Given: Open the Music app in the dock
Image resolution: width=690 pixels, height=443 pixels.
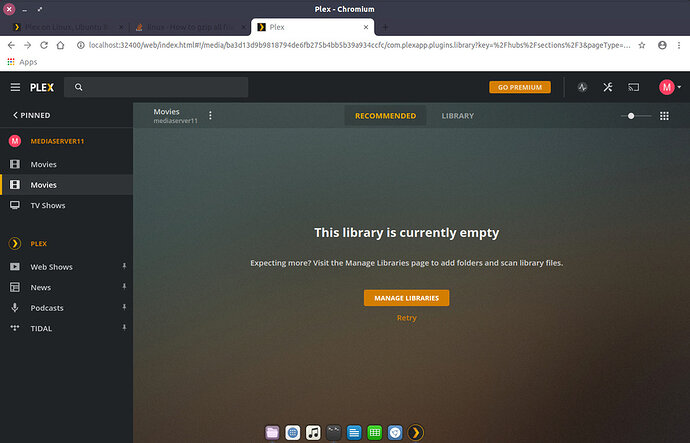Looking at the screenshot, I should click(x=313, y=432).
